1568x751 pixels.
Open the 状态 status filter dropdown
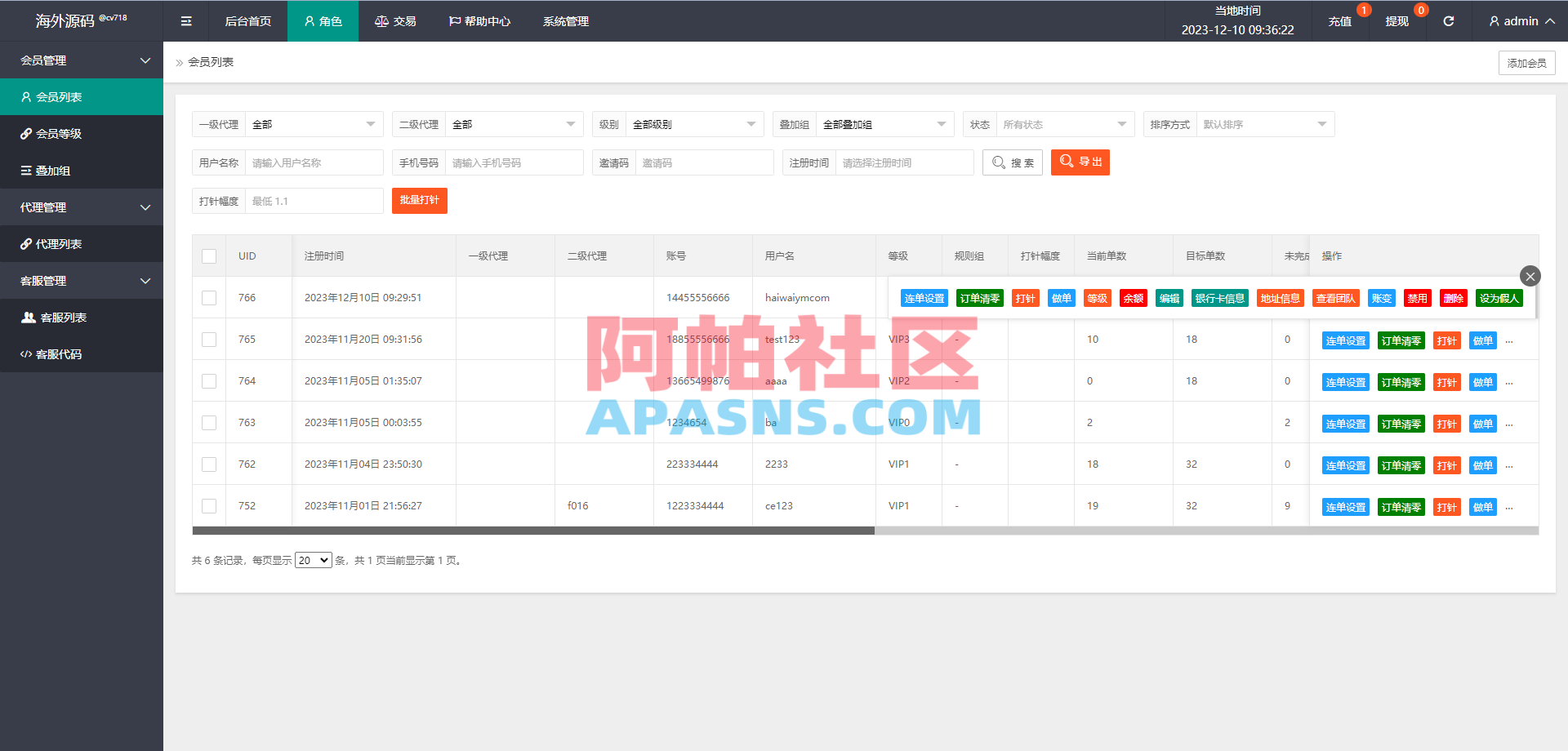pos(1064,123)
